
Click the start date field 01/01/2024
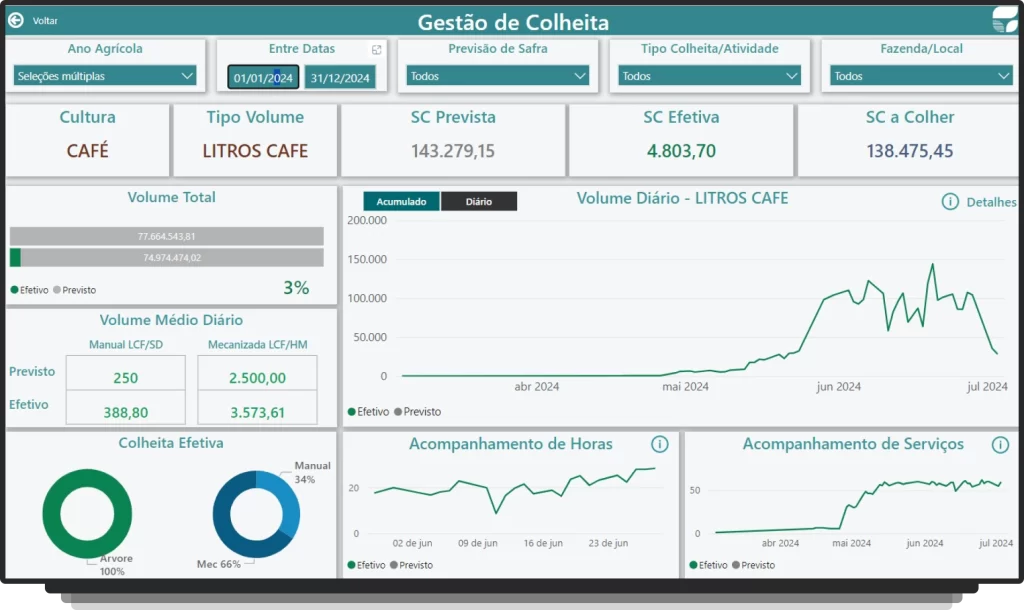tap(263, 78)
